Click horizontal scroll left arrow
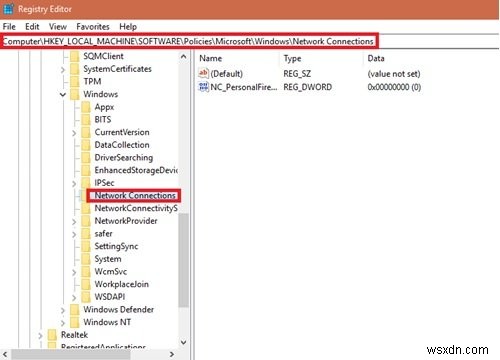This screenshot has height=360, width=500. tap(5, 354)
